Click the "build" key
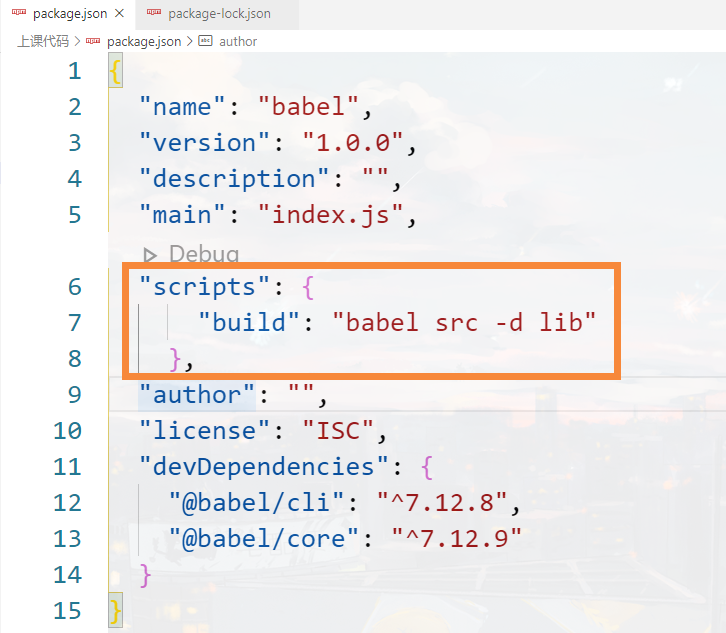The image size is (726, 633). tap(249, 323)
